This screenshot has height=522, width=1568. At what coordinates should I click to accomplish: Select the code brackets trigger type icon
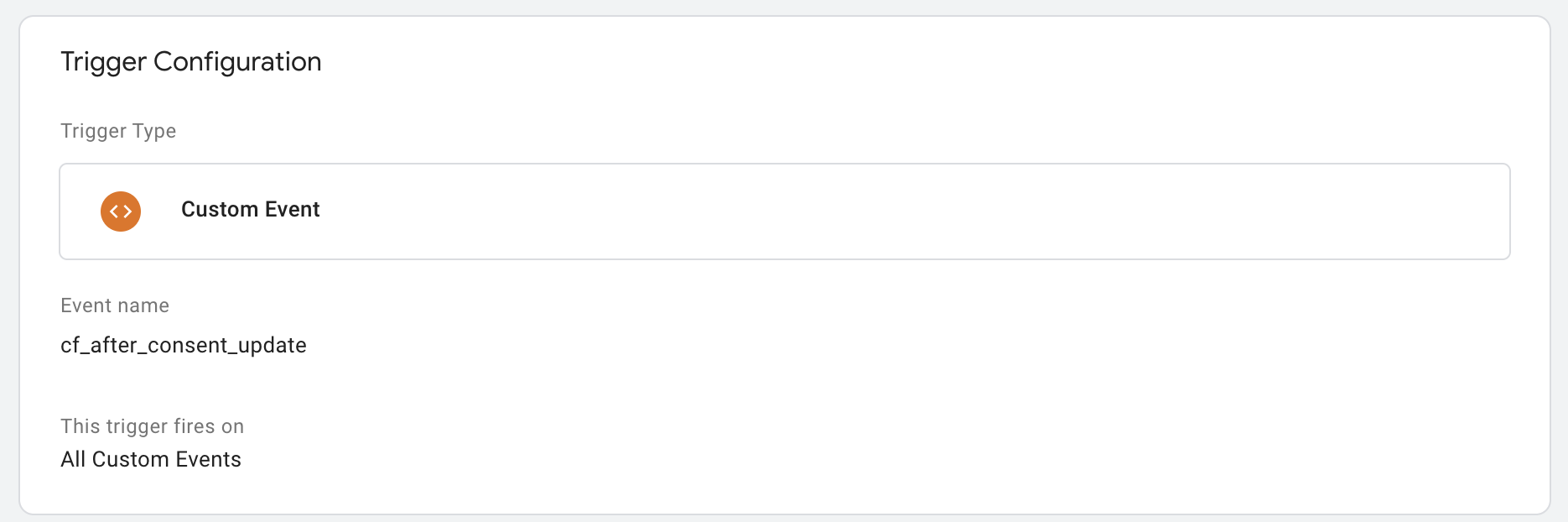pyautogui.click(x=121, y=211)
